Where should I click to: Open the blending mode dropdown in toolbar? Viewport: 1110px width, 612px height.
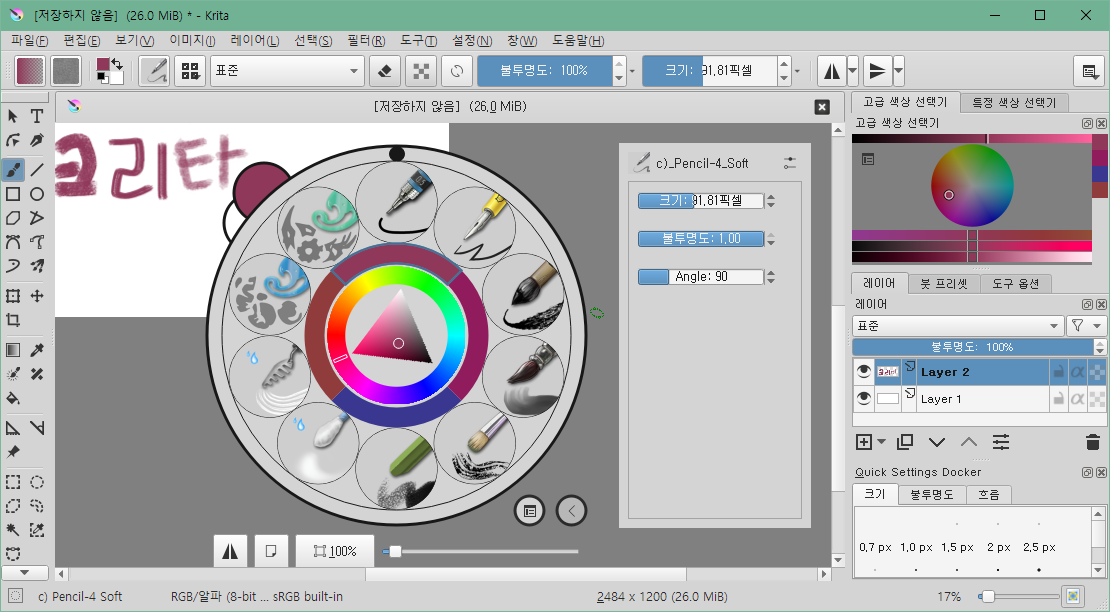(x=287, y=71)
